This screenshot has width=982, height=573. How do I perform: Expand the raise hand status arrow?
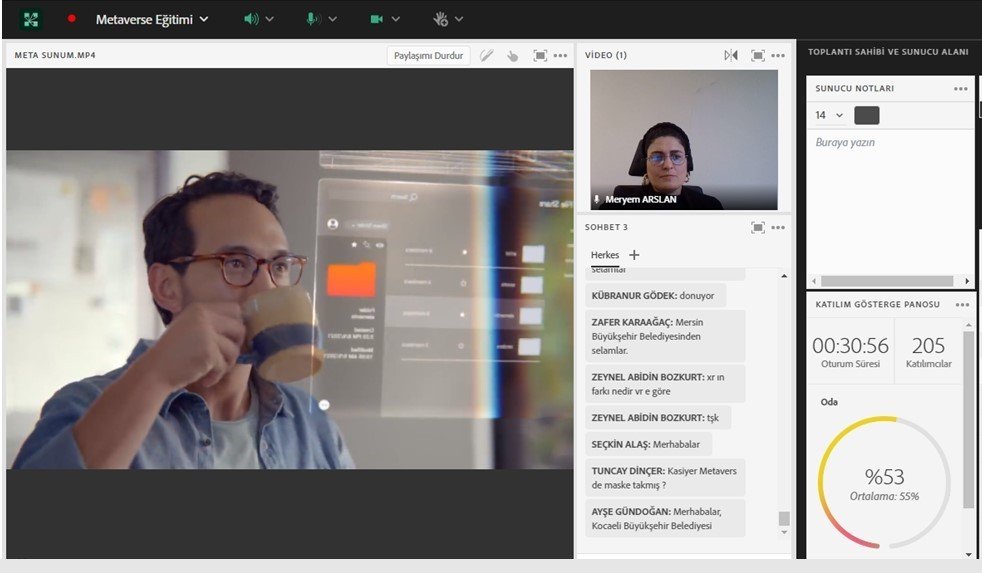click(x=459, y=19)
